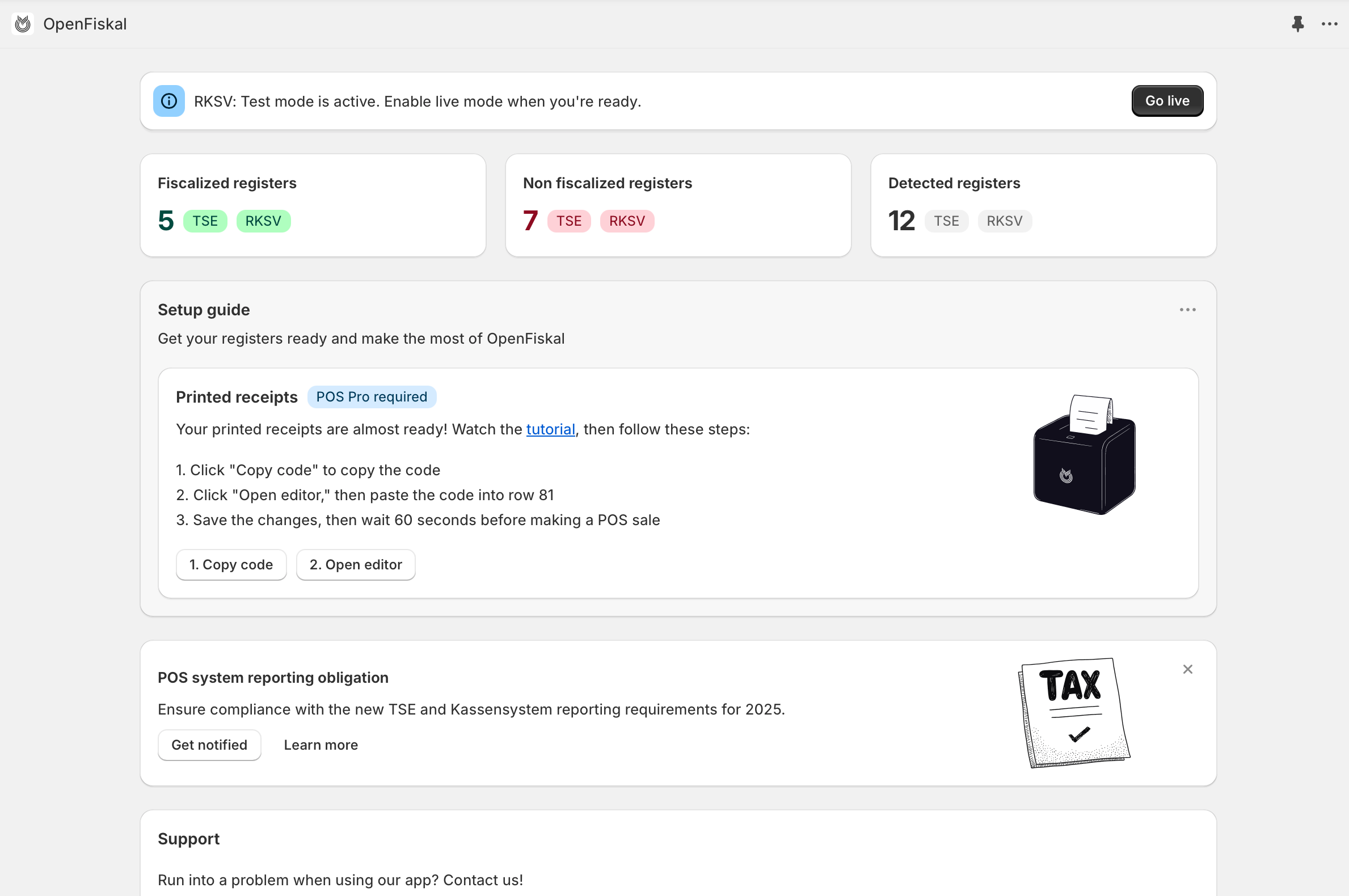This screenshot has height=896, width=1349.
Task: Click step text 'Click "Copy code" to copy the code'
Action: (x=315, y=470)
